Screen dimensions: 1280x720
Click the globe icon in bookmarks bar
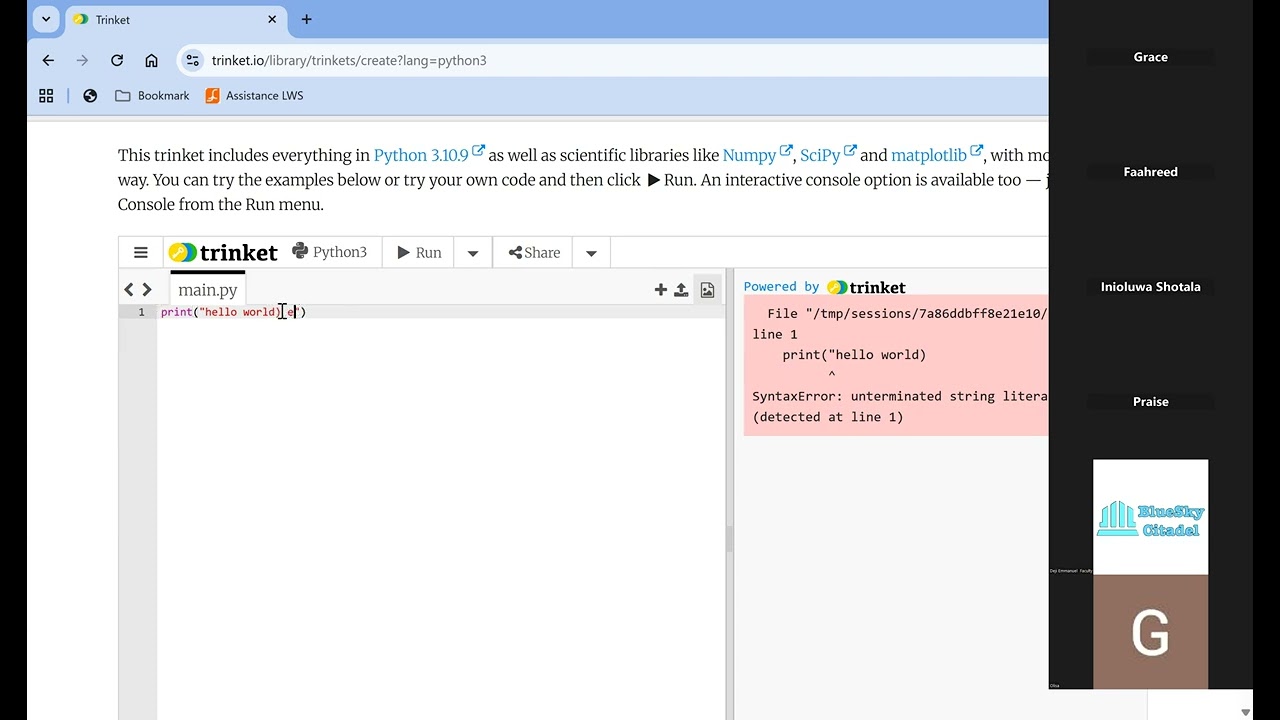click(90, 96)
